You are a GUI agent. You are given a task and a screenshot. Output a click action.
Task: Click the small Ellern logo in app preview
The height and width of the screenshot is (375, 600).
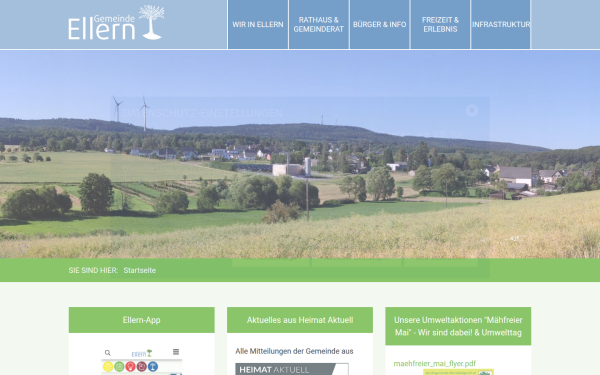click(142, 354)
